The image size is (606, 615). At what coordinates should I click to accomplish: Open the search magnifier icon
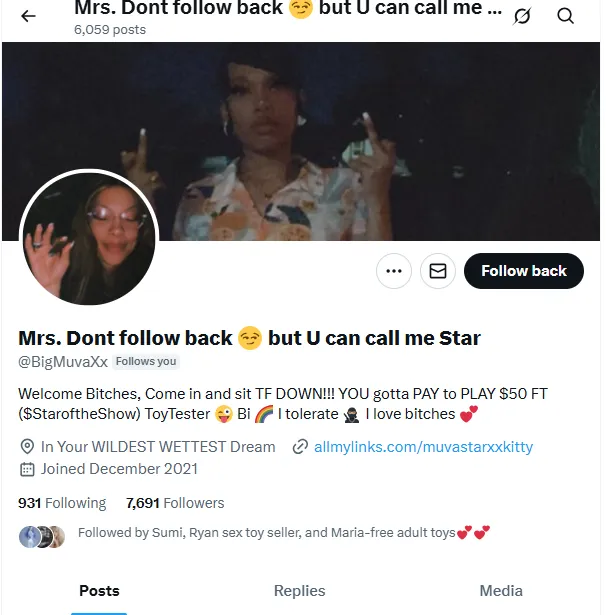click(565, 16)
